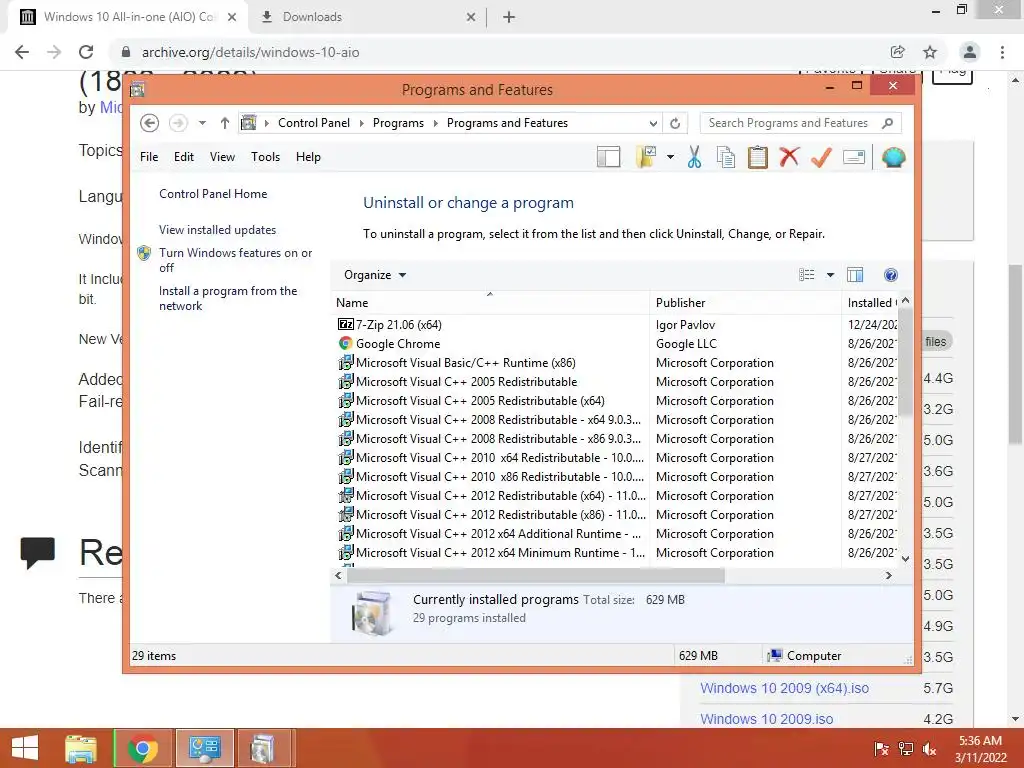The image size is (1024, 768).
Task: Expand arrow after Control Panel breadcrumb
Action: point(362,123)
